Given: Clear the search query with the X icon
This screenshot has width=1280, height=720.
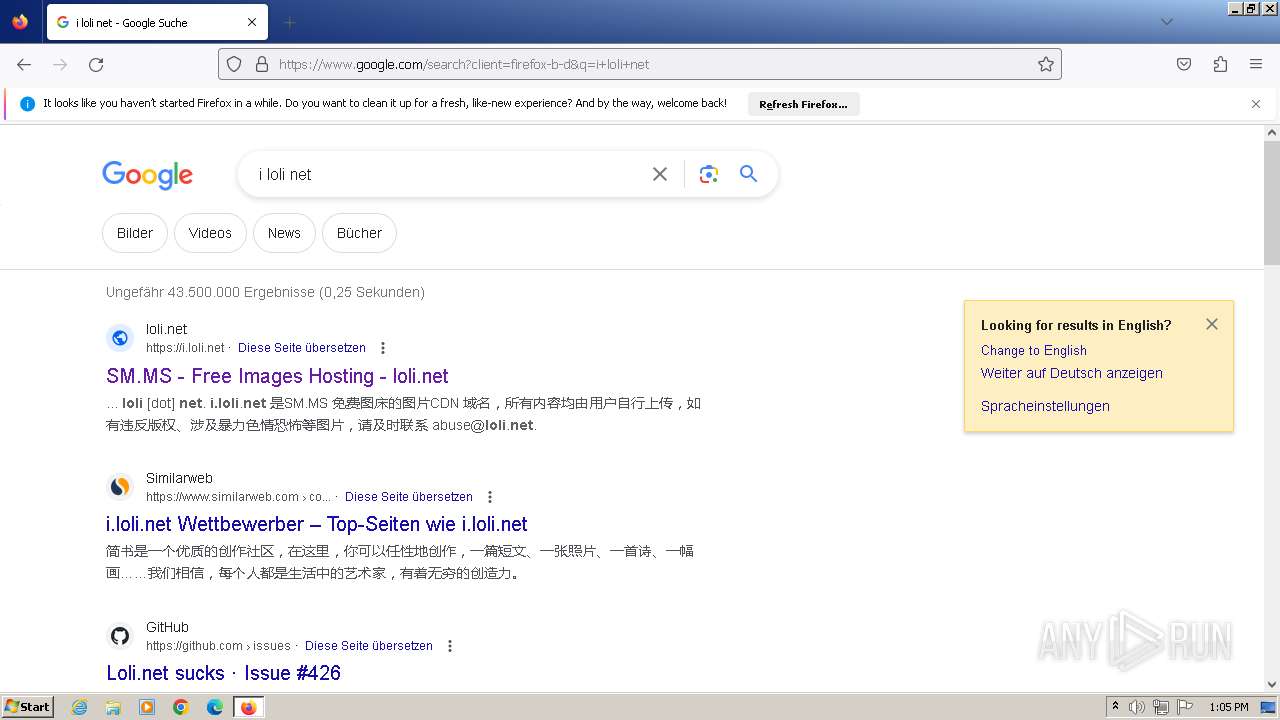Looking at the screenshot, I should pyautogui.click(x=660, y=174).
